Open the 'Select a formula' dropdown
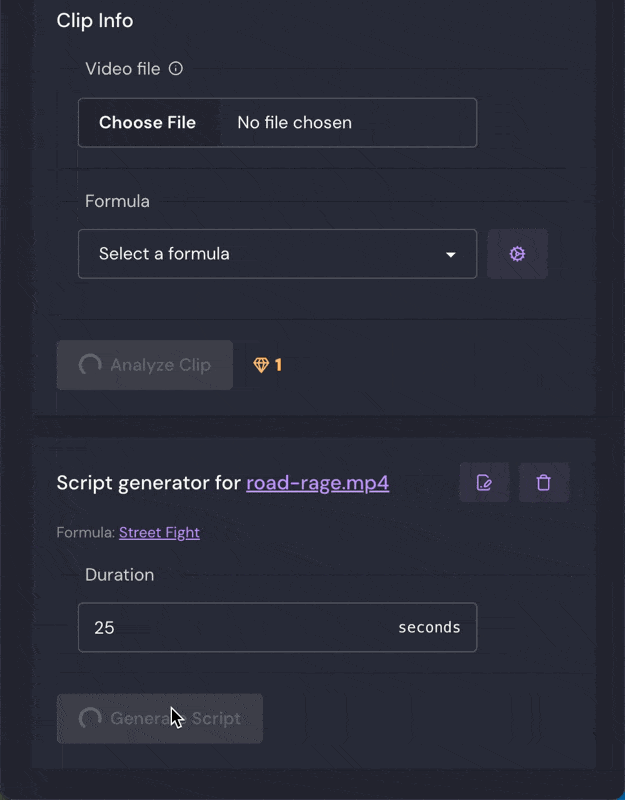625x800 pixels. 278,254
